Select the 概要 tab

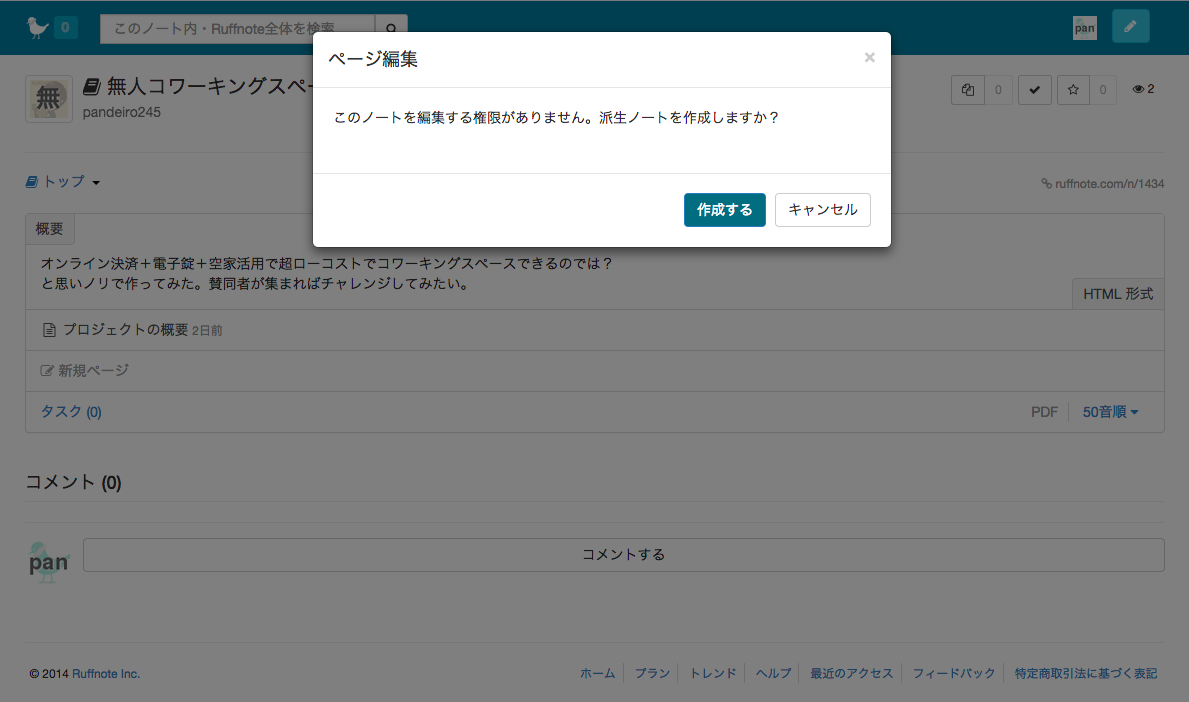click(50, 229)
